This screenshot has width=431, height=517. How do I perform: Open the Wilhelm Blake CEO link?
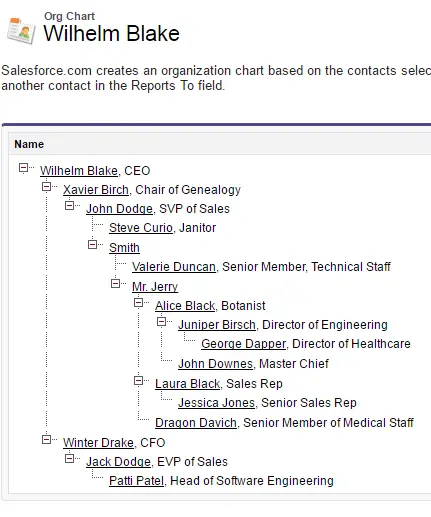[x=79, y=171]
